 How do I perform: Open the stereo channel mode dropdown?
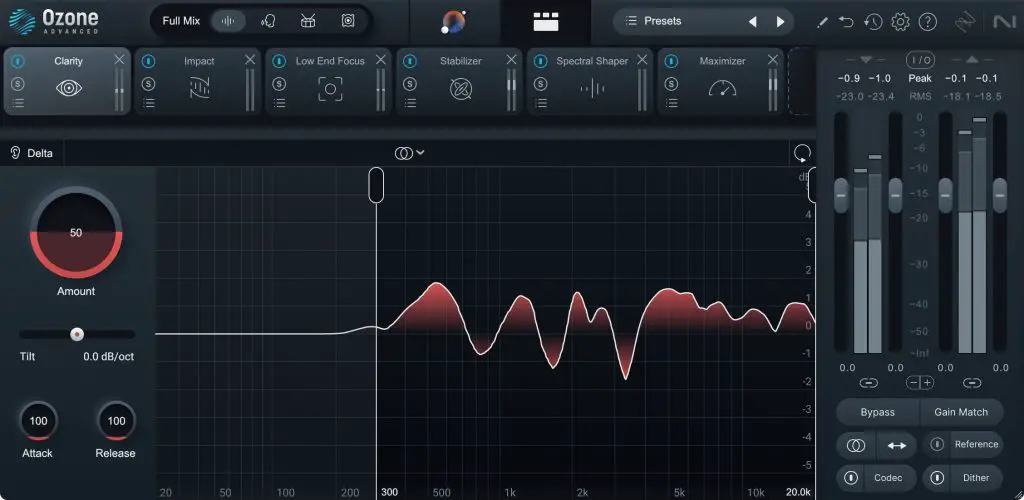(409, 153)
